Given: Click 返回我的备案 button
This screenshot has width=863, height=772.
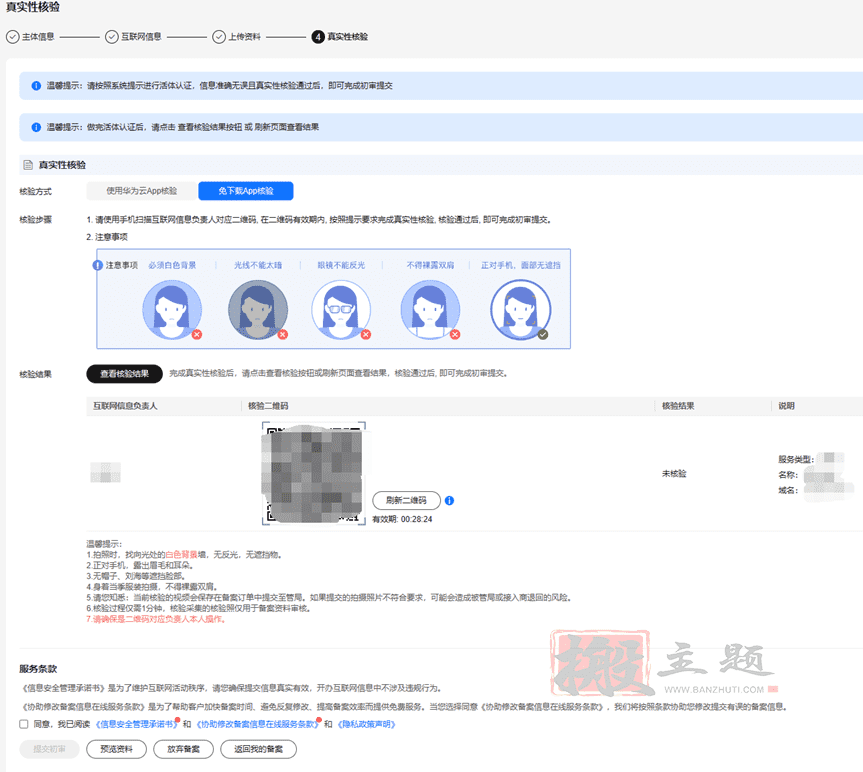Looking at the screenshot, I should point(258,749).
